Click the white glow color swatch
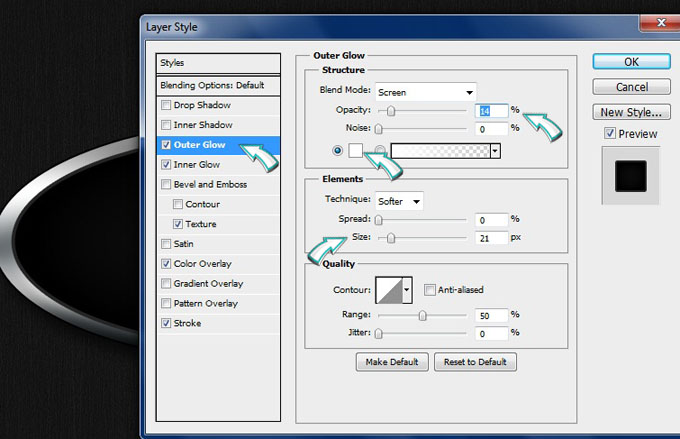The image size is (680, 439). tap(355, 150)
